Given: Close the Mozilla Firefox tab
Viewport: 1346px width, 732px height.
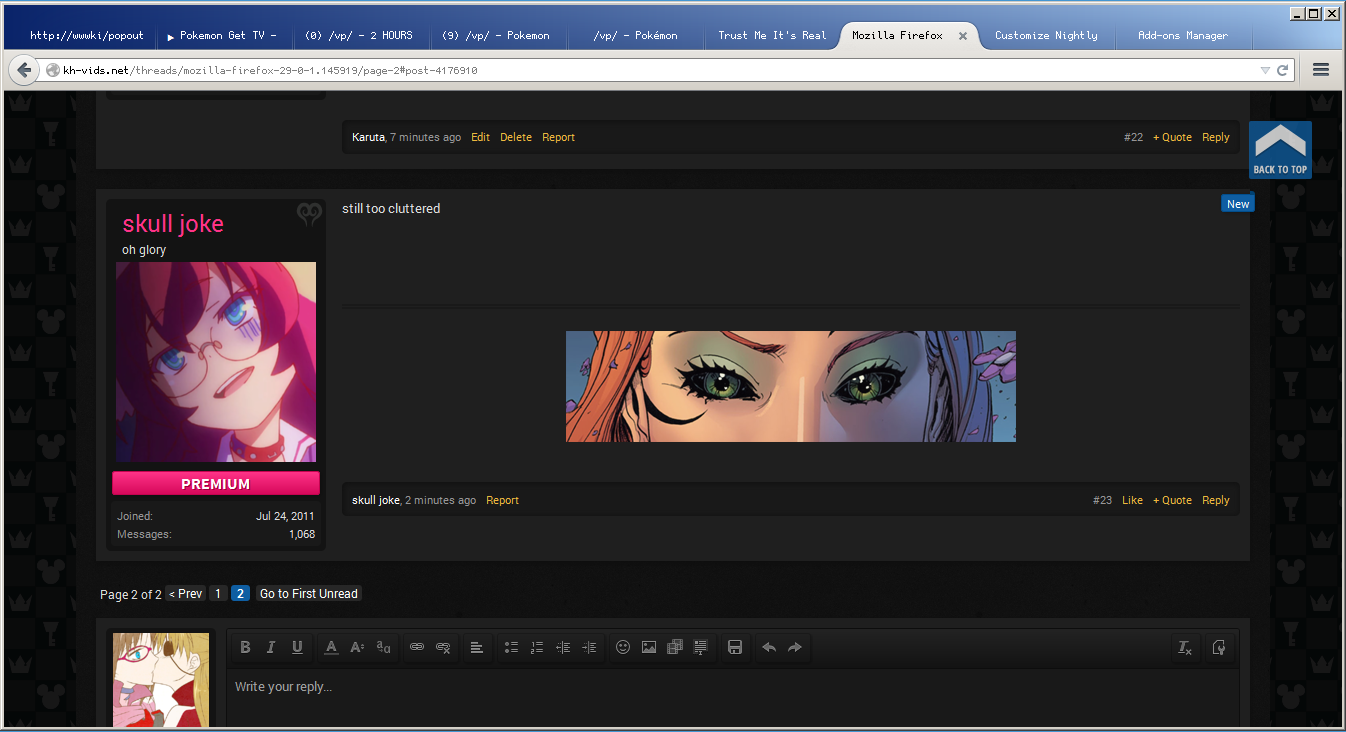Looking at the screenshot, I should pos(963,35).
